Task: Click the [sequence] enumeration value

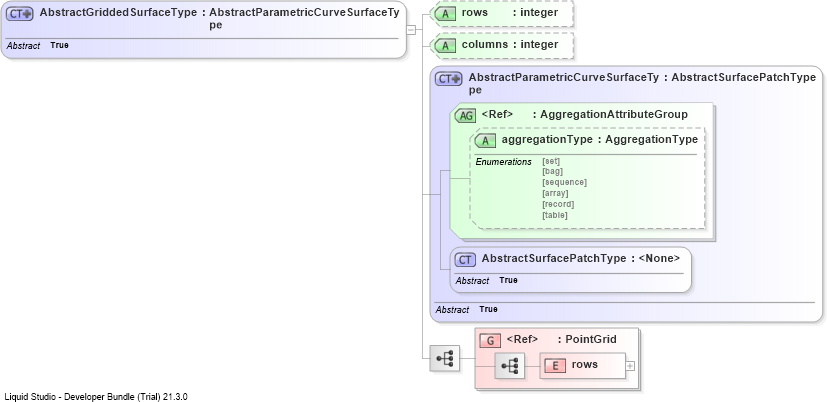Action: tap(564, 183)
